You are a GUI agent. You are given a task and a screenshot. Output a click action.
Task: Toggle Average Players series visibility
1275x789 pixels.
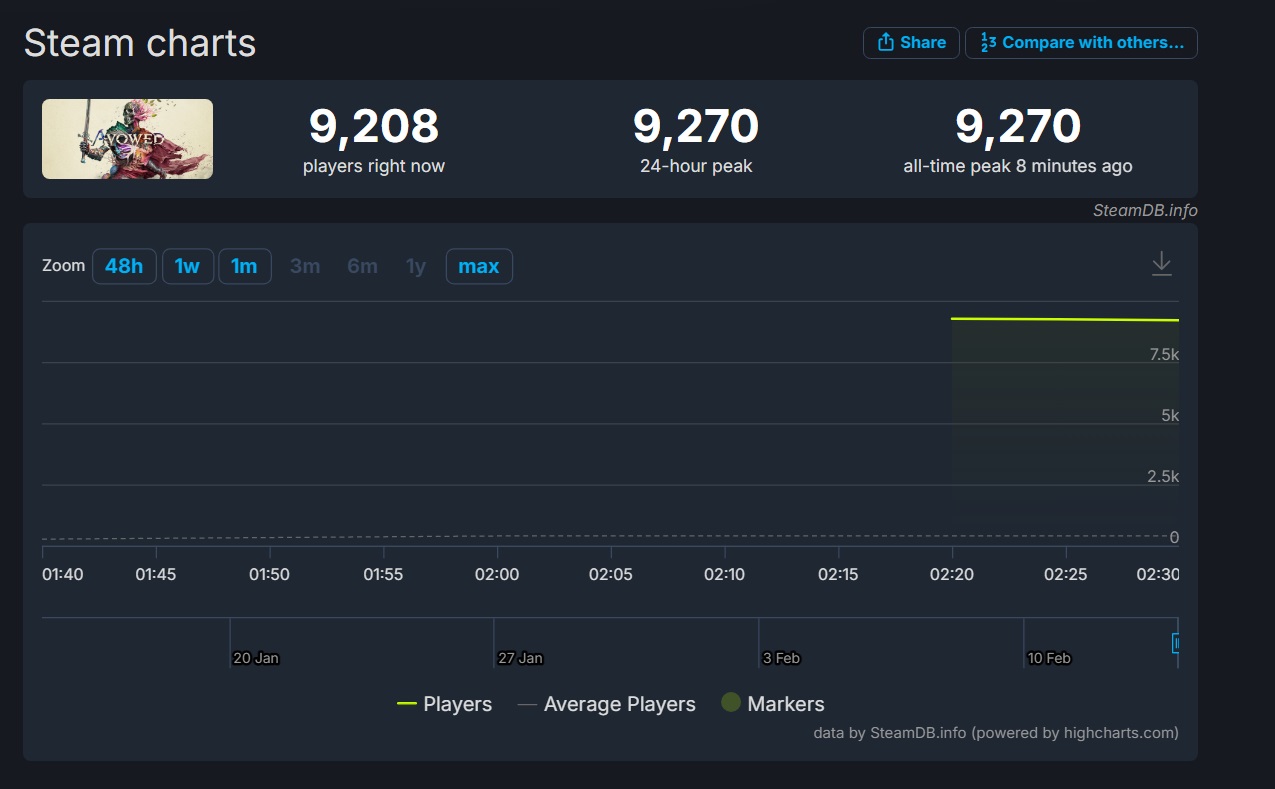606,704
